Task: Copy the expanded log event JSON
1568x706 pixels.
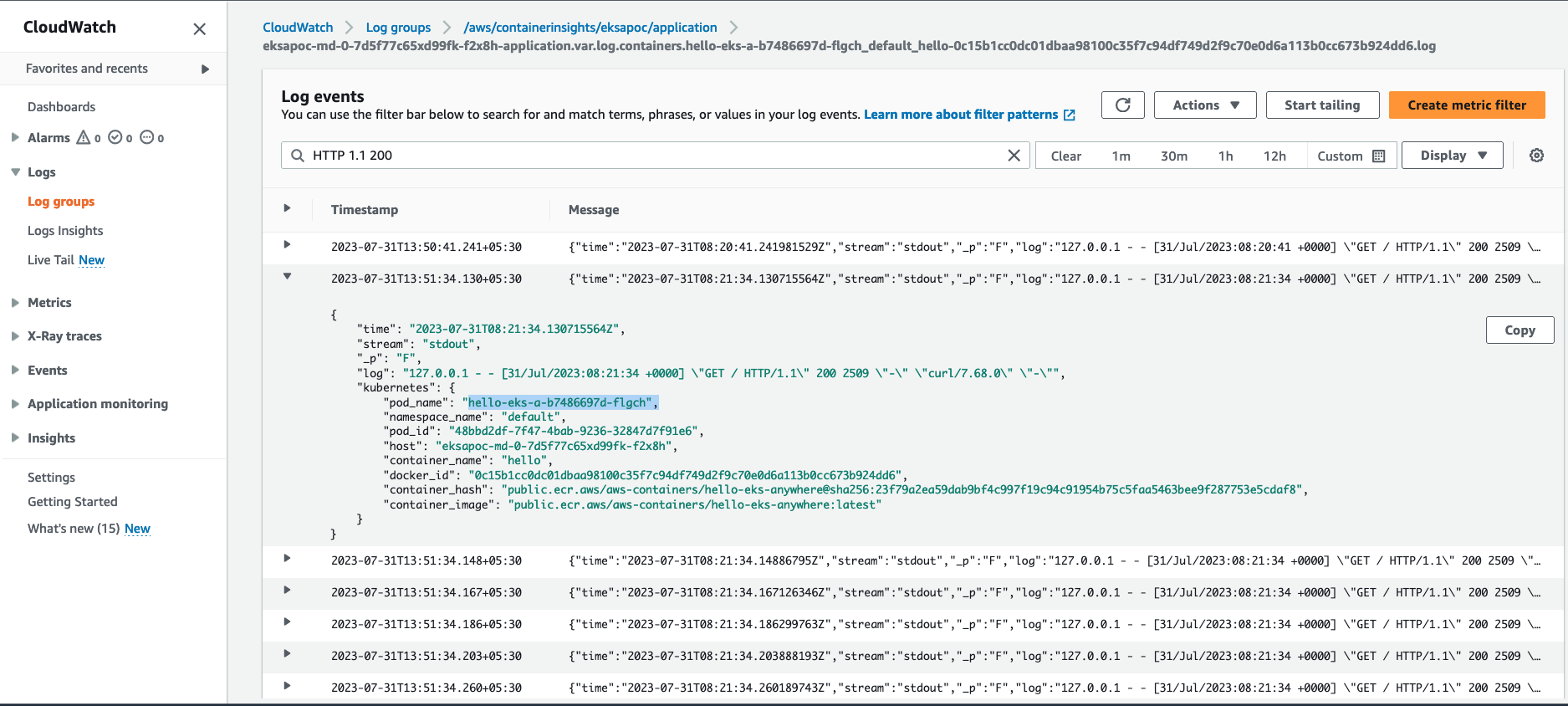Action: tap(1519, 330)
